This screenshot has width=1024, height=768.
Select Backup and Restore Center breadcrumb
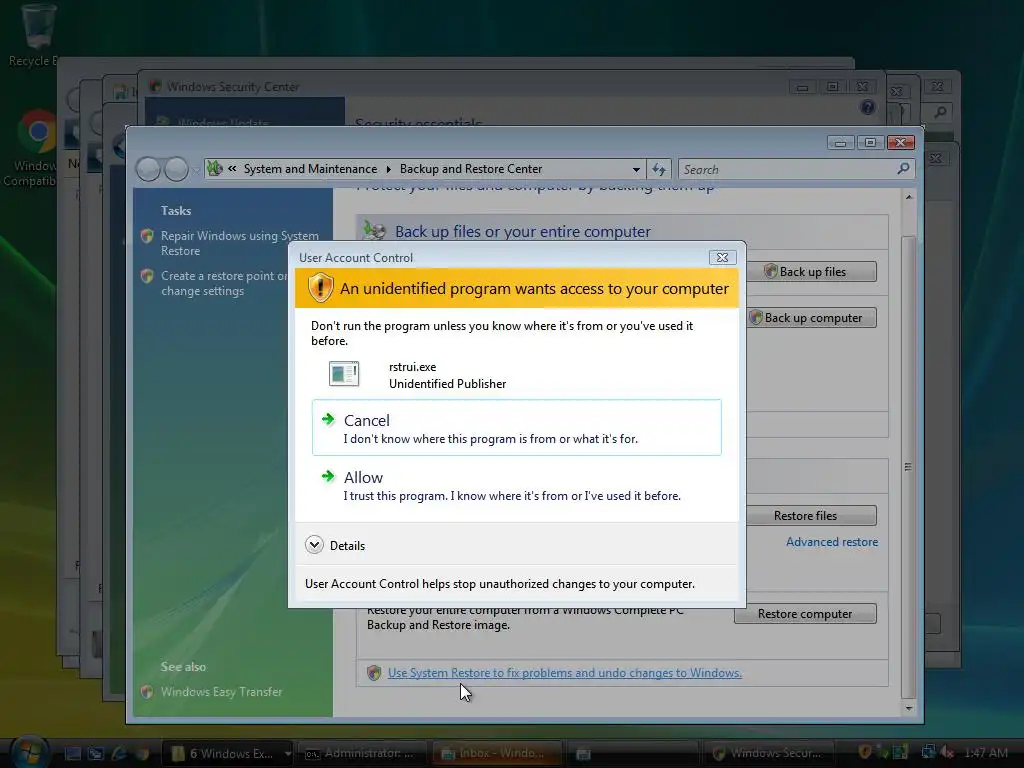[x=471, y=169]
